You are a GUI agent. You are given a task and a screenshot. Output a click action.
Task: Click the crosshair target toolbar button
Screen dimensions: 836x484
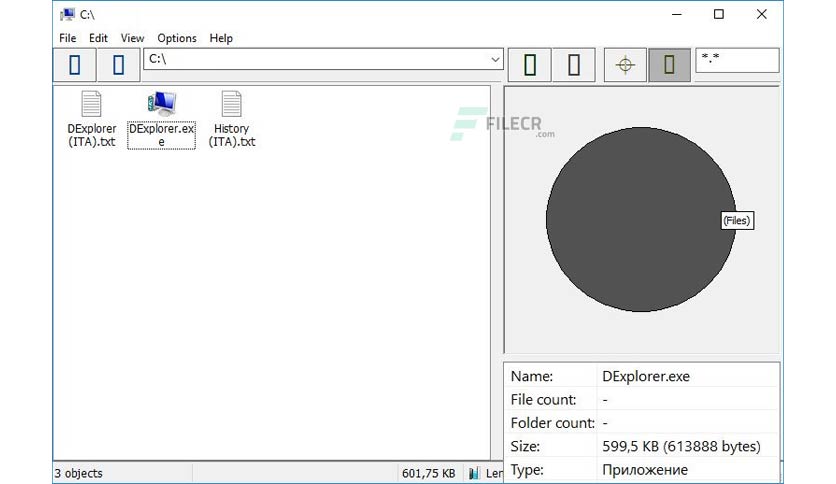point(625,64)
